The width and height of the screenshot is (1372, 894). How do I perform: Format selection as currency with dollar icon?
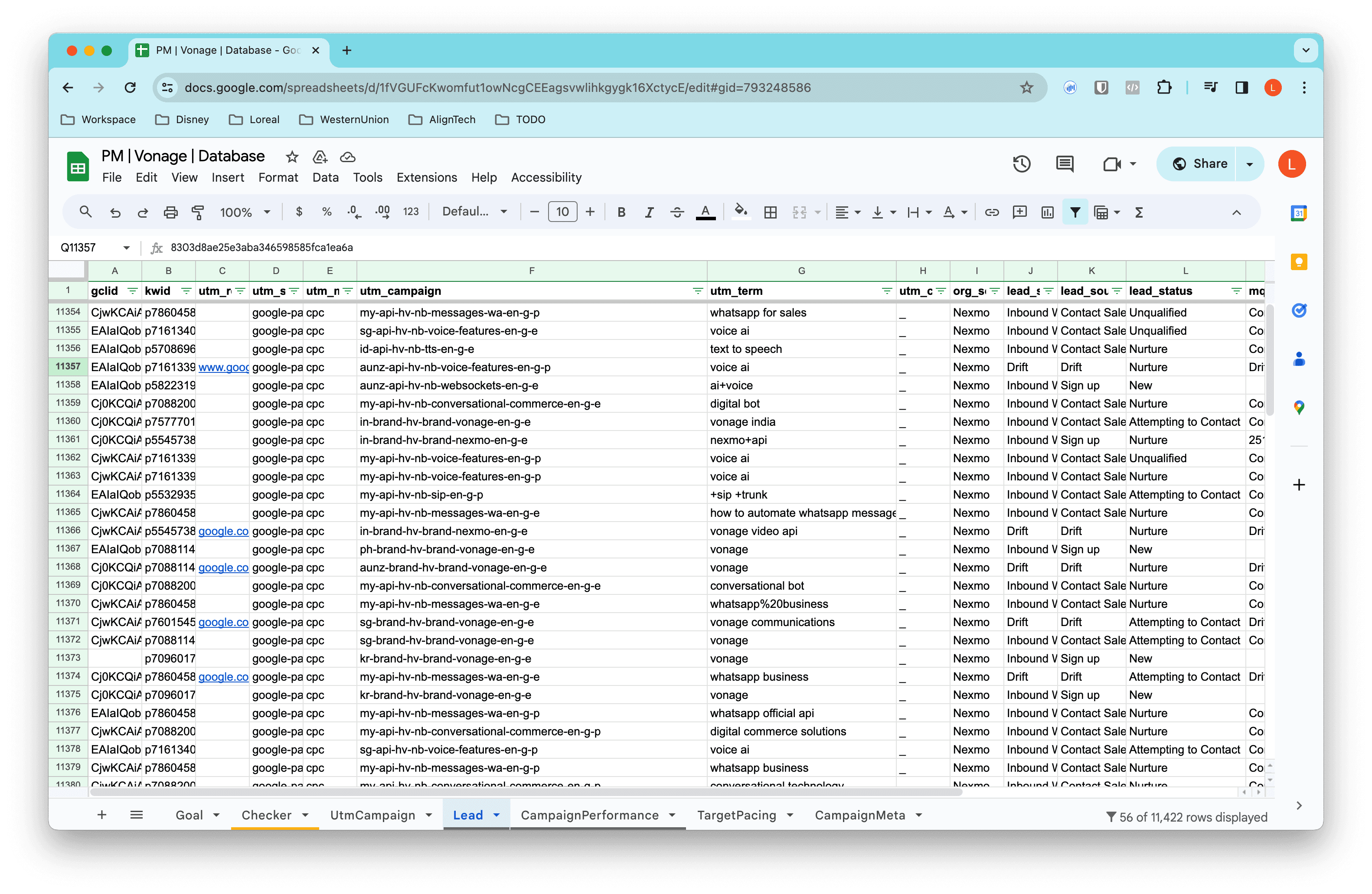pos(299,212)
